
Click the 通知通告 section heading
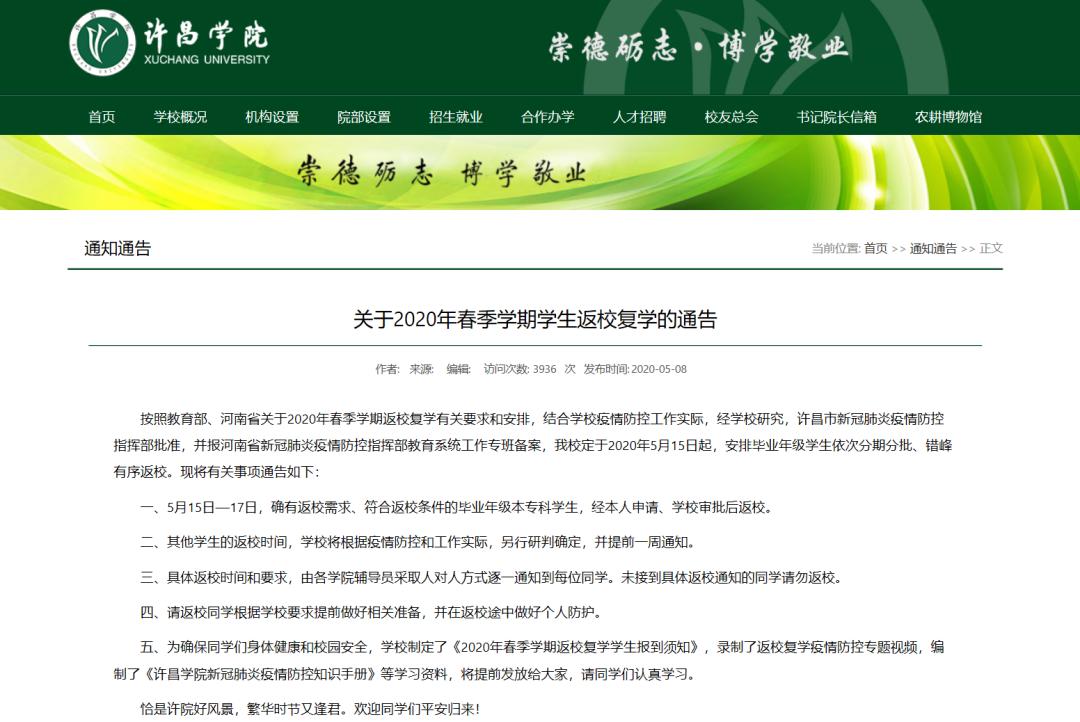(x=117, y=248)
